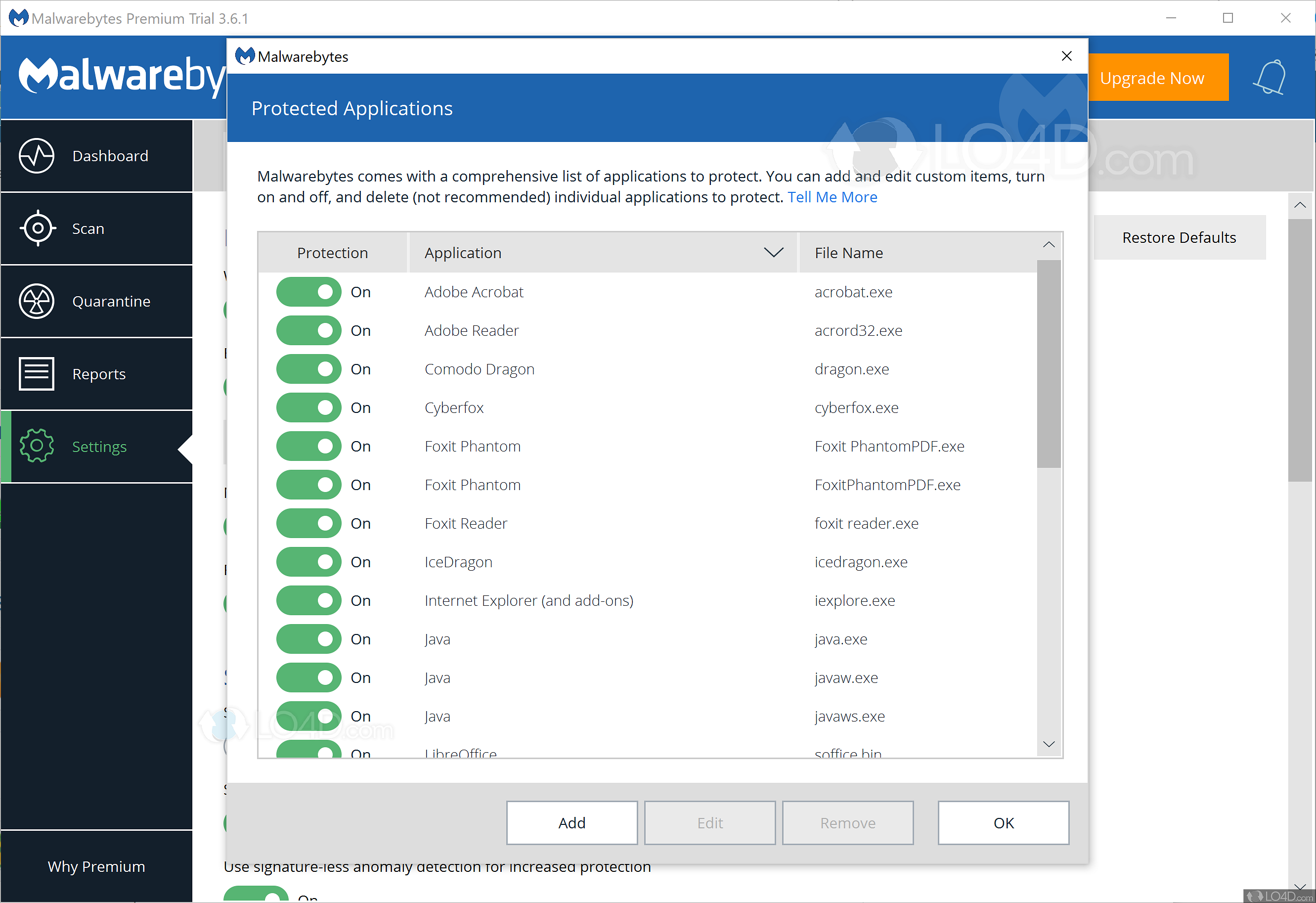Select the Scan sidebar icon
Screen dimensions: 1316x903
37,228
